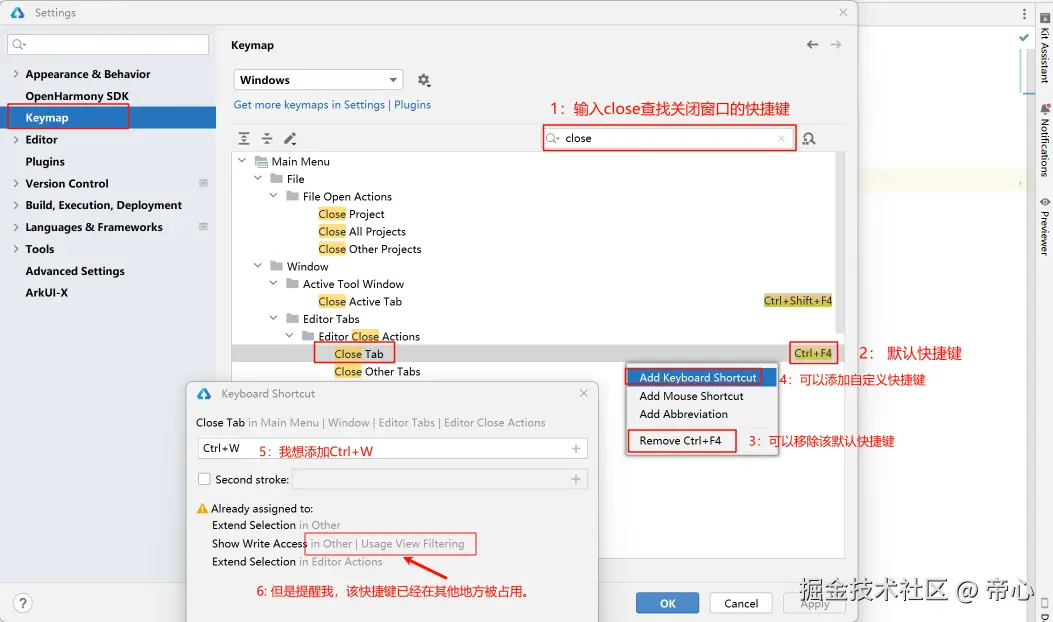The image size is (1053, 622).
Task: Collapse the Editor Tabs tree node
Action: coord(273,318)
